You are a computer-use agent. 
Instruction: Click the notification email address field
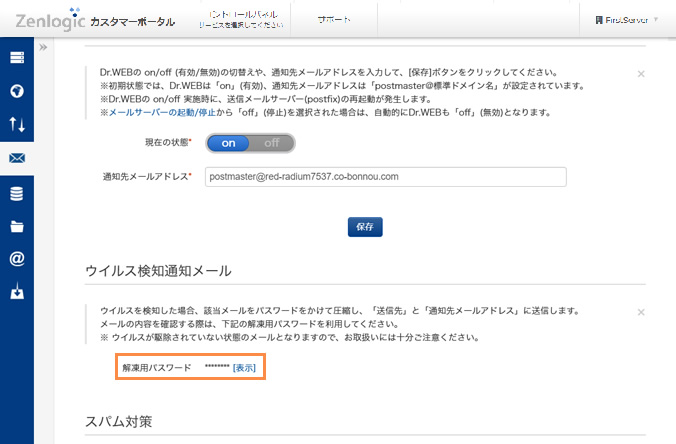coord(385,177)
